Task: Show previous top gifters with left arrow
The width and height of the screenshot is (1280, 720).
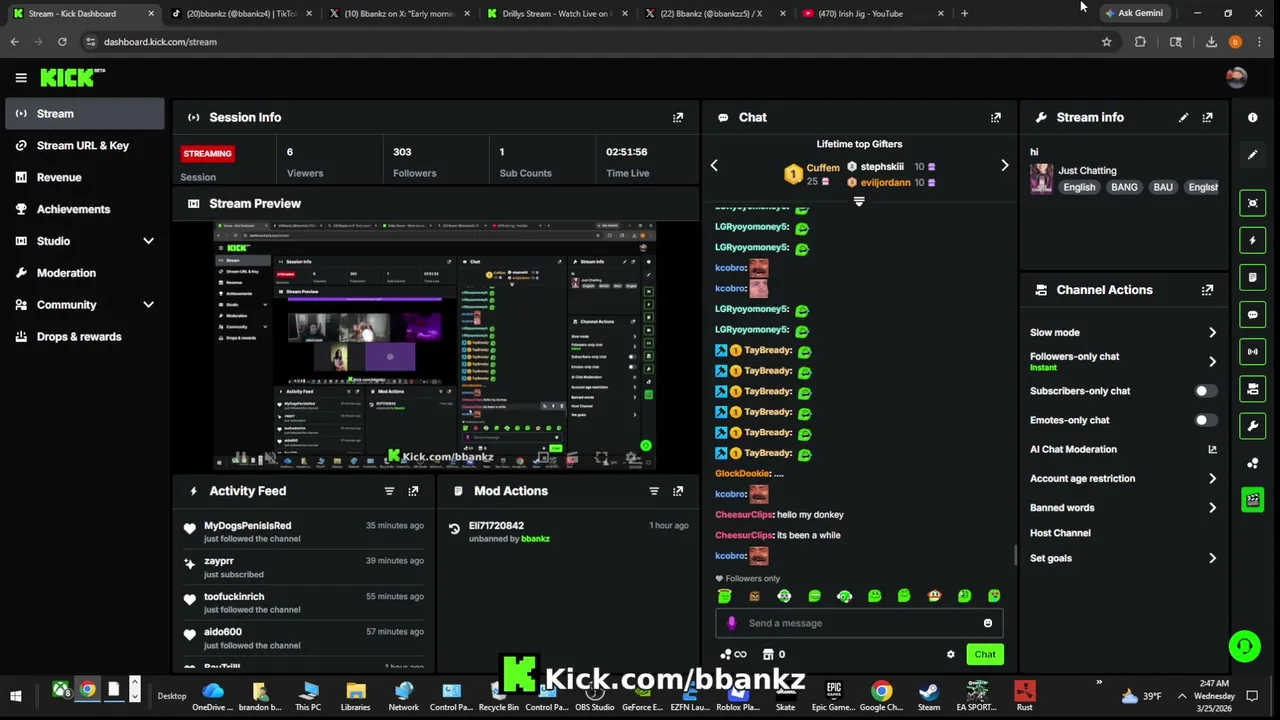Action: pos(714,165)
